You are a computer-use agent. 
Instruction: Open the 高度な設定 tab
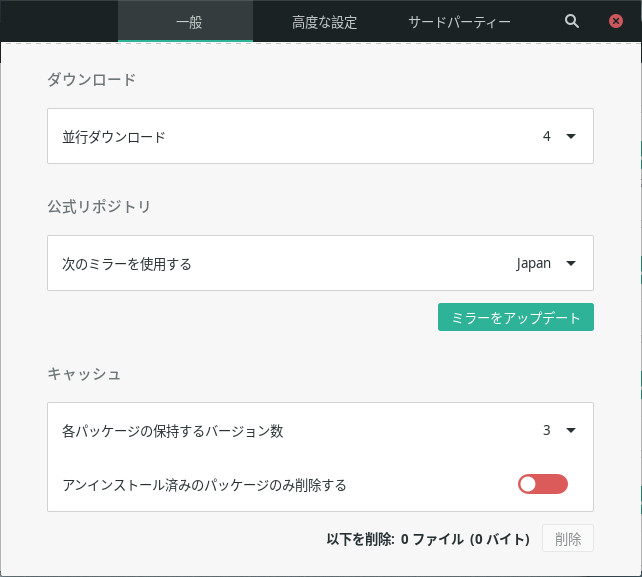pyautogui.click(x=324, y=22)
